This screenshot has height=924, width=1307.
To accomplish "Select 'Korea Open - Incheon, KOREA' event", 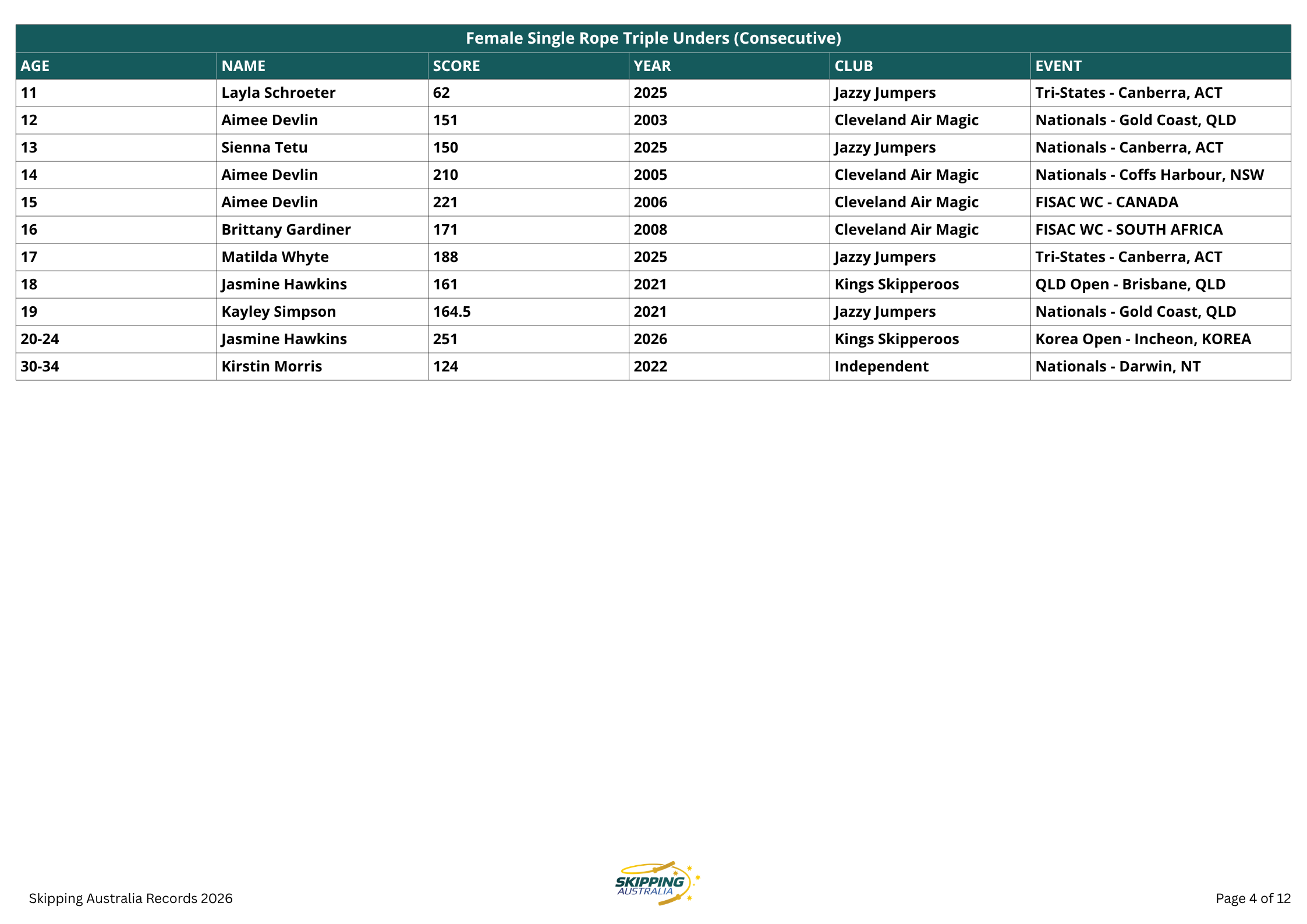I will (1143, 339).
